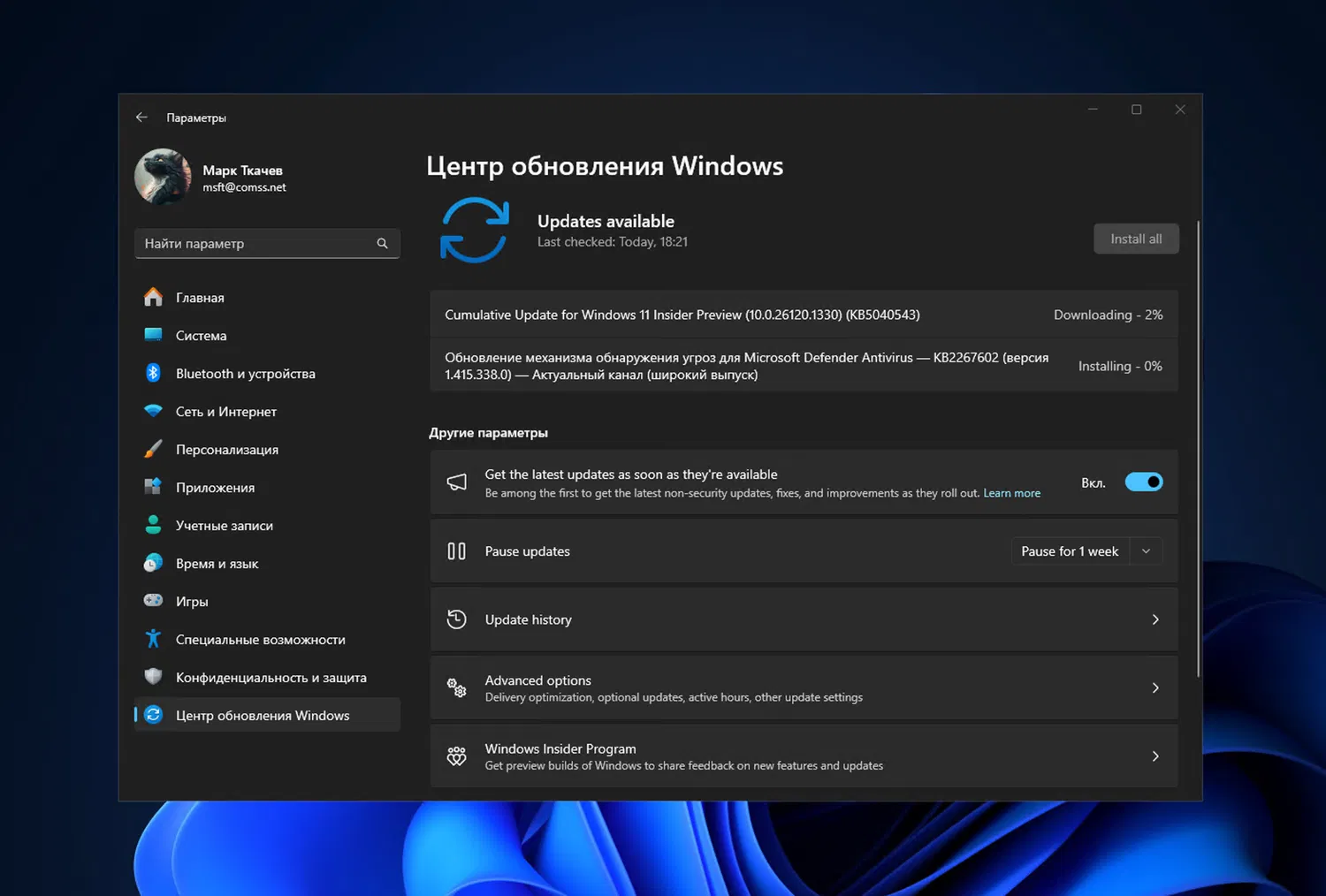The width and height of the screenshot is (1326, 896).
Task: Click the Pause updates pause icon
Action: [456, 551]
